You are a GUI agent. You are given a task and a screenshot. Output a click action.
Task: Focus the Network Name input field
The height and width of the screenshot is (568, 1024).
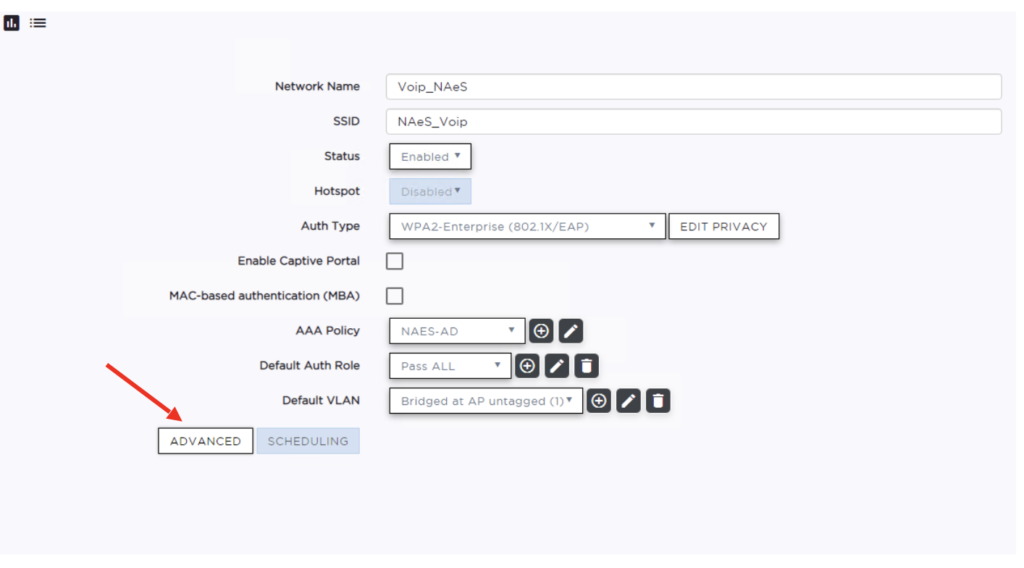click(x=694, y=87)
